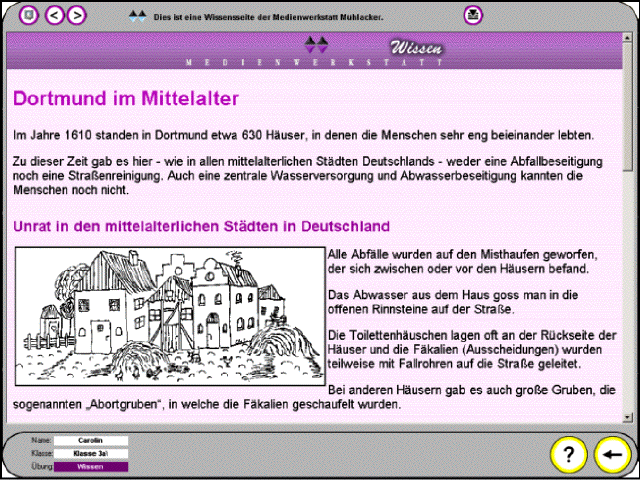Viewport: 640px width, 480px height.
Task: Go to previous page with left arrow
Action: click(x=55, y=15)
